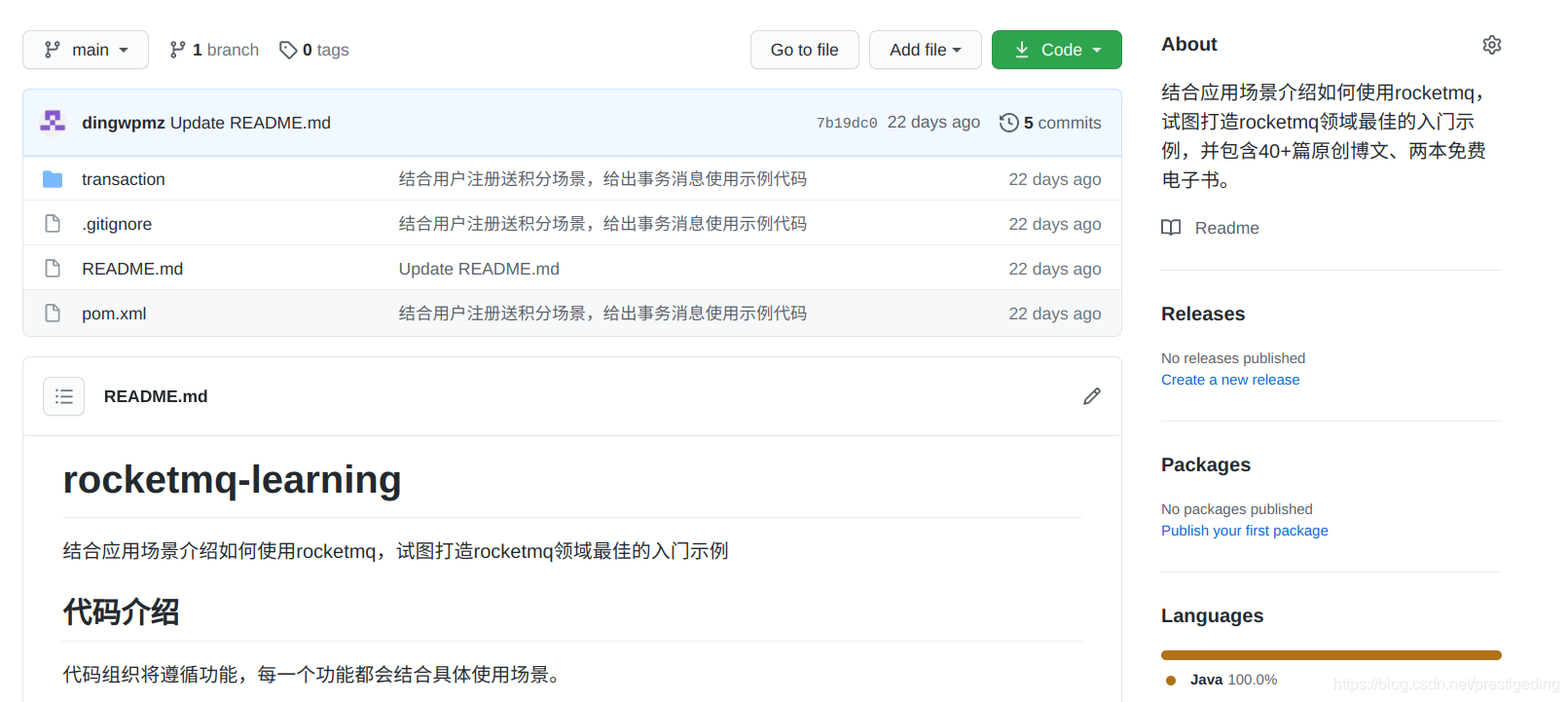The image size is (1568, 702).
Task: Open the Update README.md latest commit message
Action: point(250,123)
